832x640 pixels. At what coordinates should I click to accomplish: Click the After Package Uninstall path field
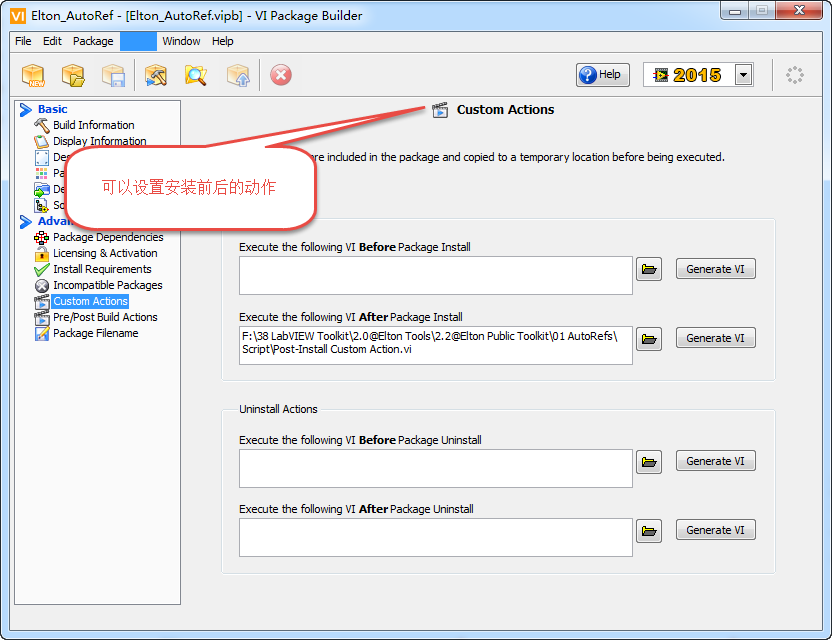click(x=436, y=538)
